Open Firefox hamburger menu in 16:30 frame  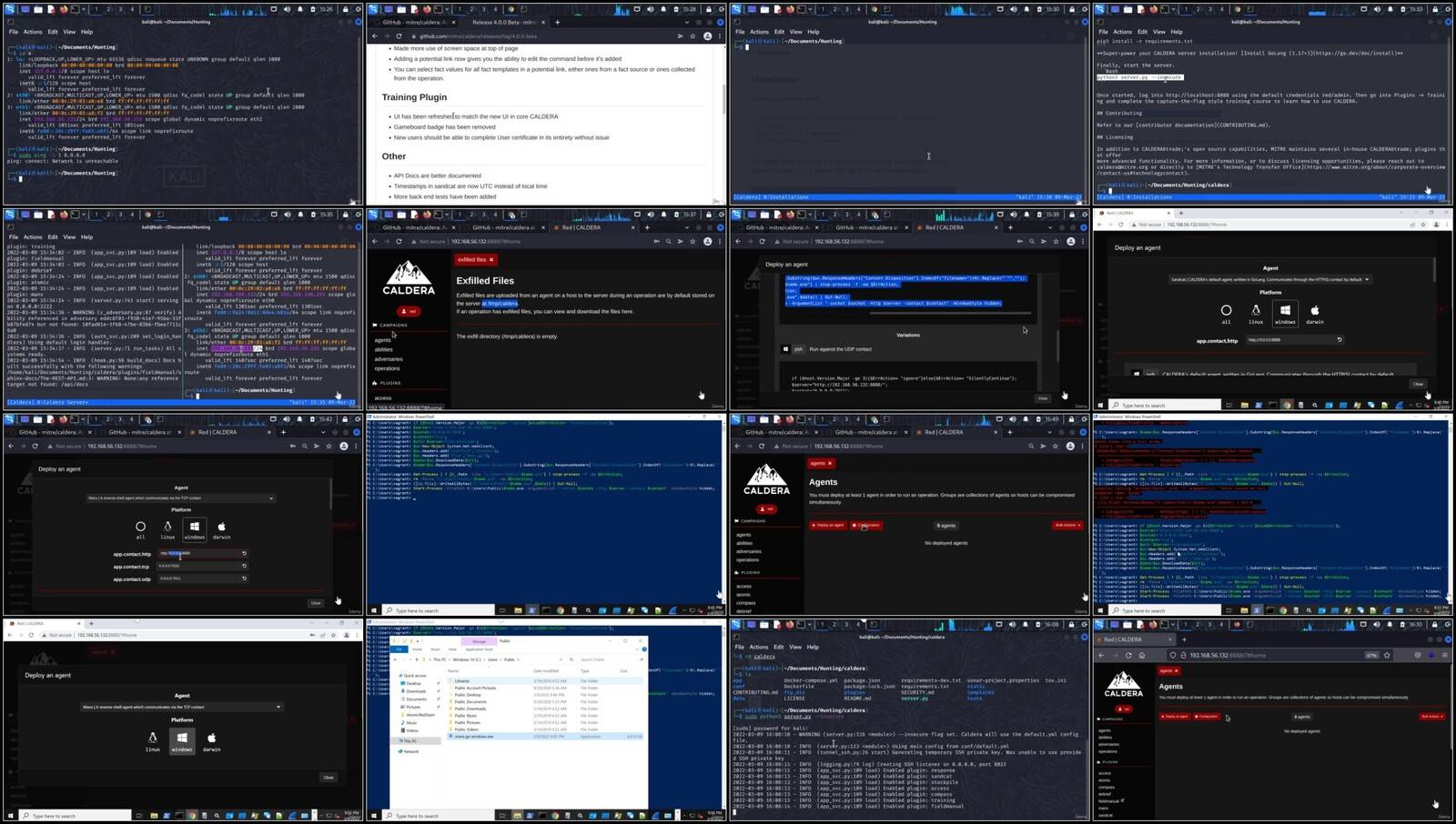pos(1444,655)
